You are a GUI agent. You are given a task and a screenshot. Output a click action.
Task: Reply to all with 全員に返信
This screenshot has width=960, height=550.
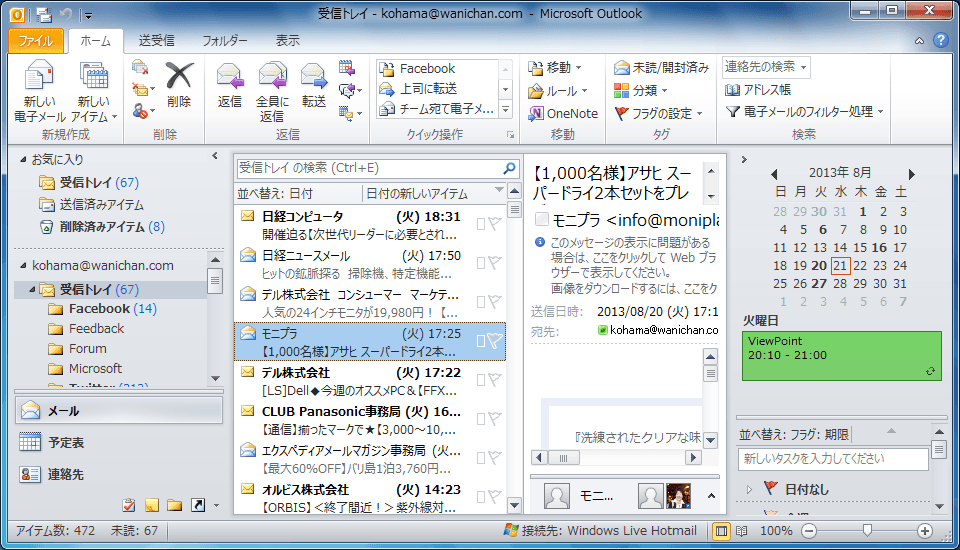(x=272, y=91)
